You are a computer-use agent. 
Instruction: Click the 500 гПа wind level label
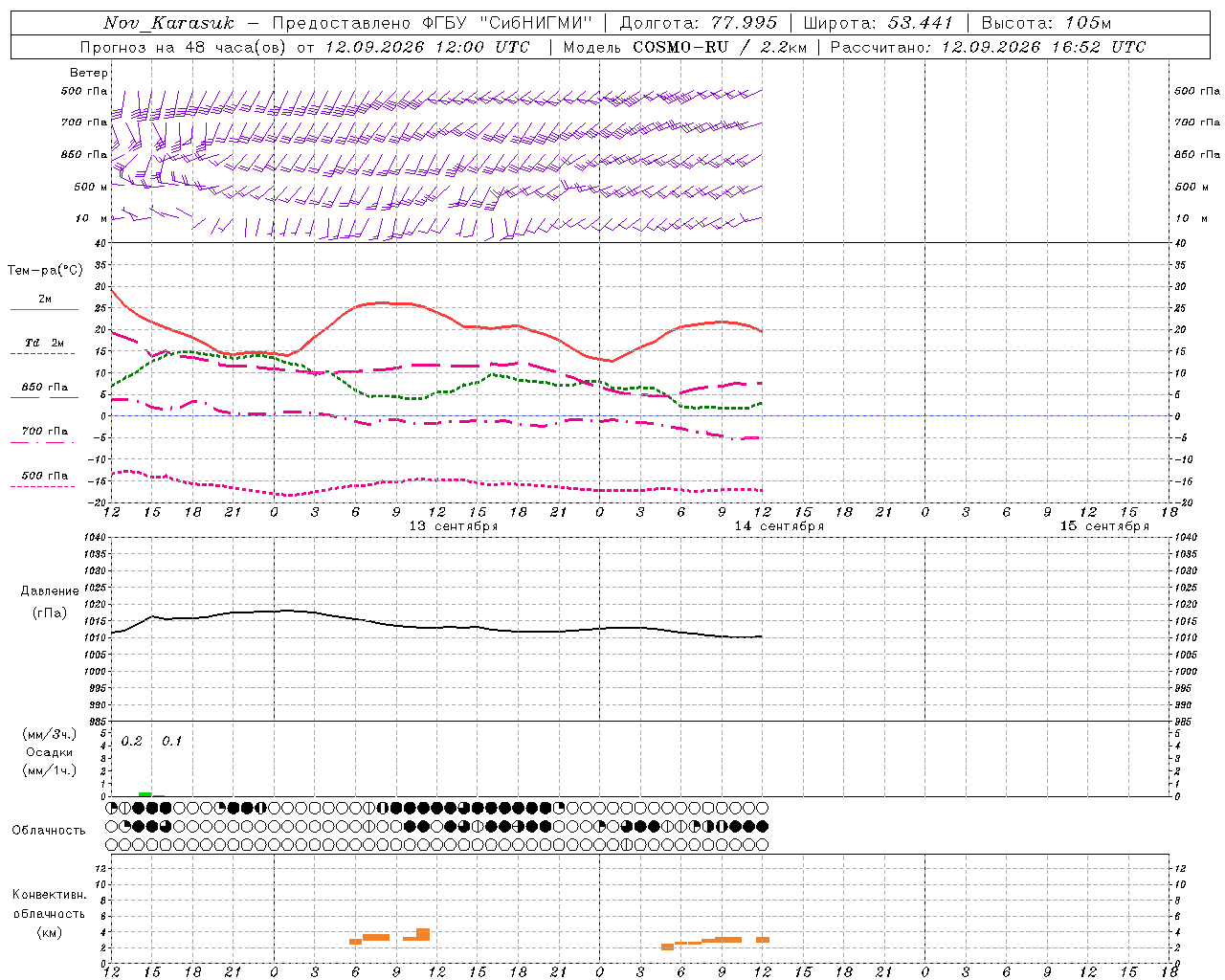pyautogui.click(x=84, y=91)
